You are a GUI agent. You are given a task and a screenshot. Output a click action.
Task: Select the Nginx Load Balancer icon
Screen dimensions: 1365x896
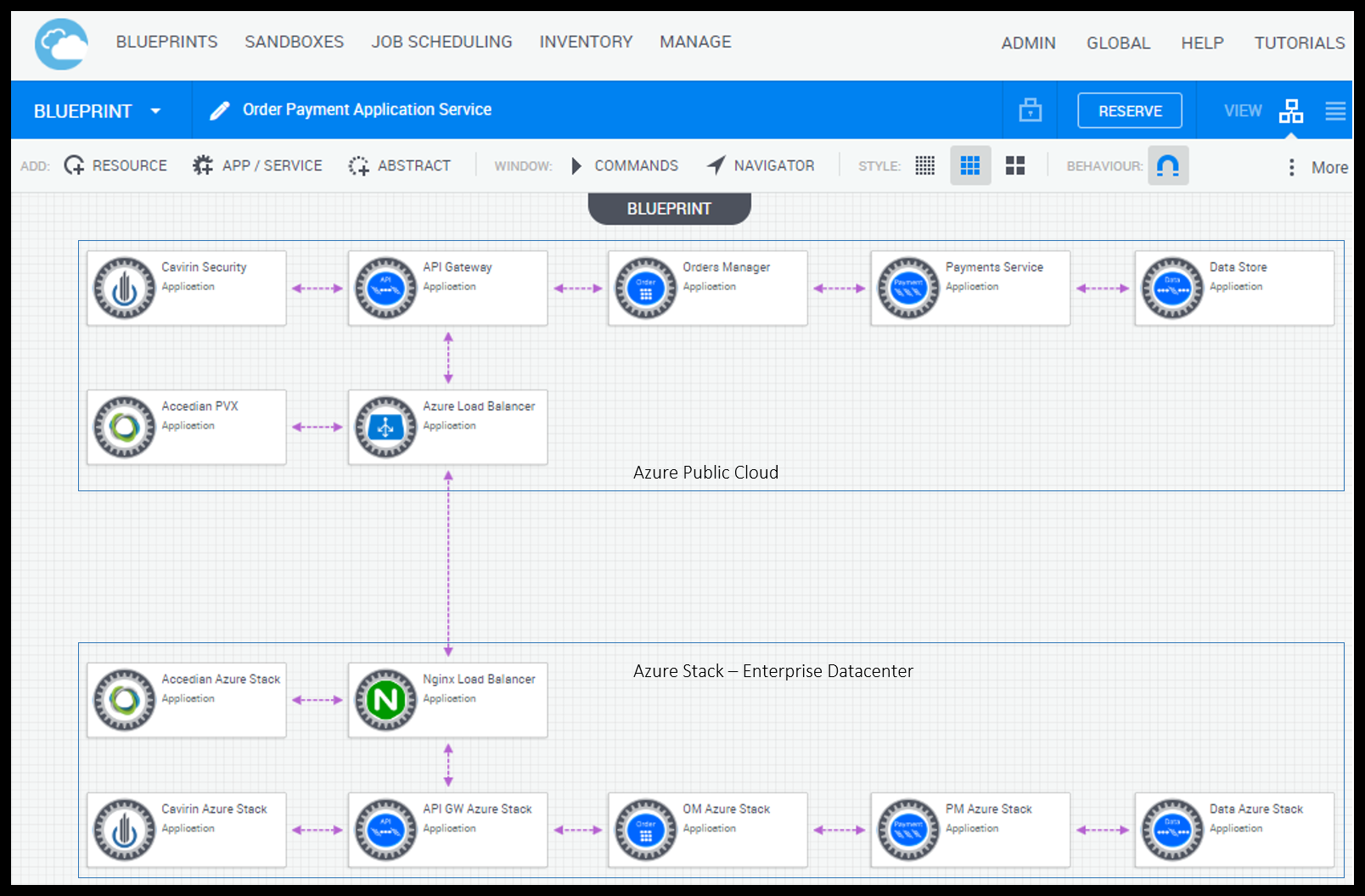pos(386,700)
